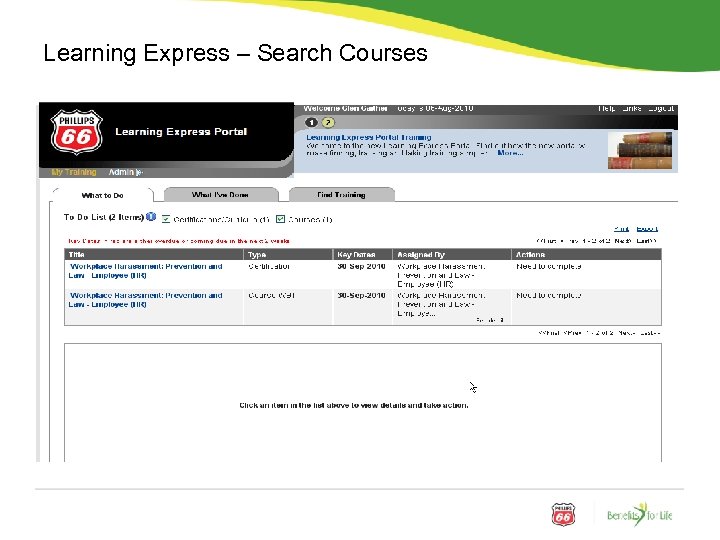Click the Export link above the table
720x540 pixels.
point(647,229)
